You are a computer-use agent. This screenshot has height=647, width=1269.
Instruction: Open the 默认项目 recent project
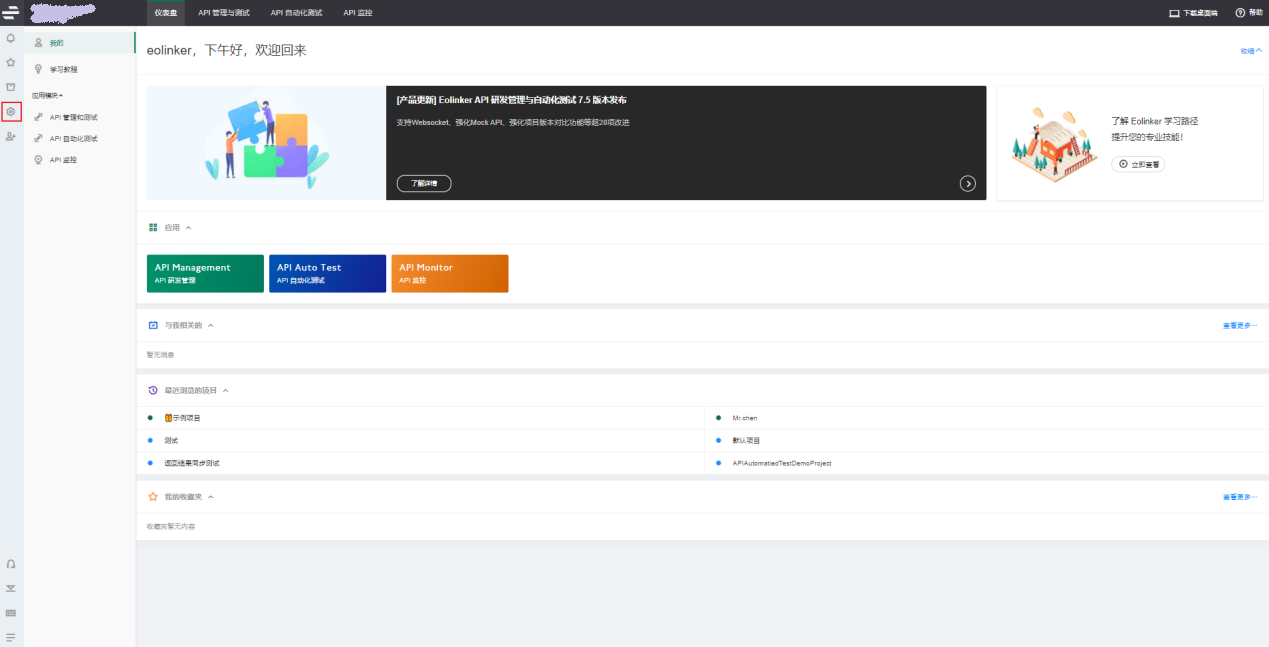(x=747, y=440)
